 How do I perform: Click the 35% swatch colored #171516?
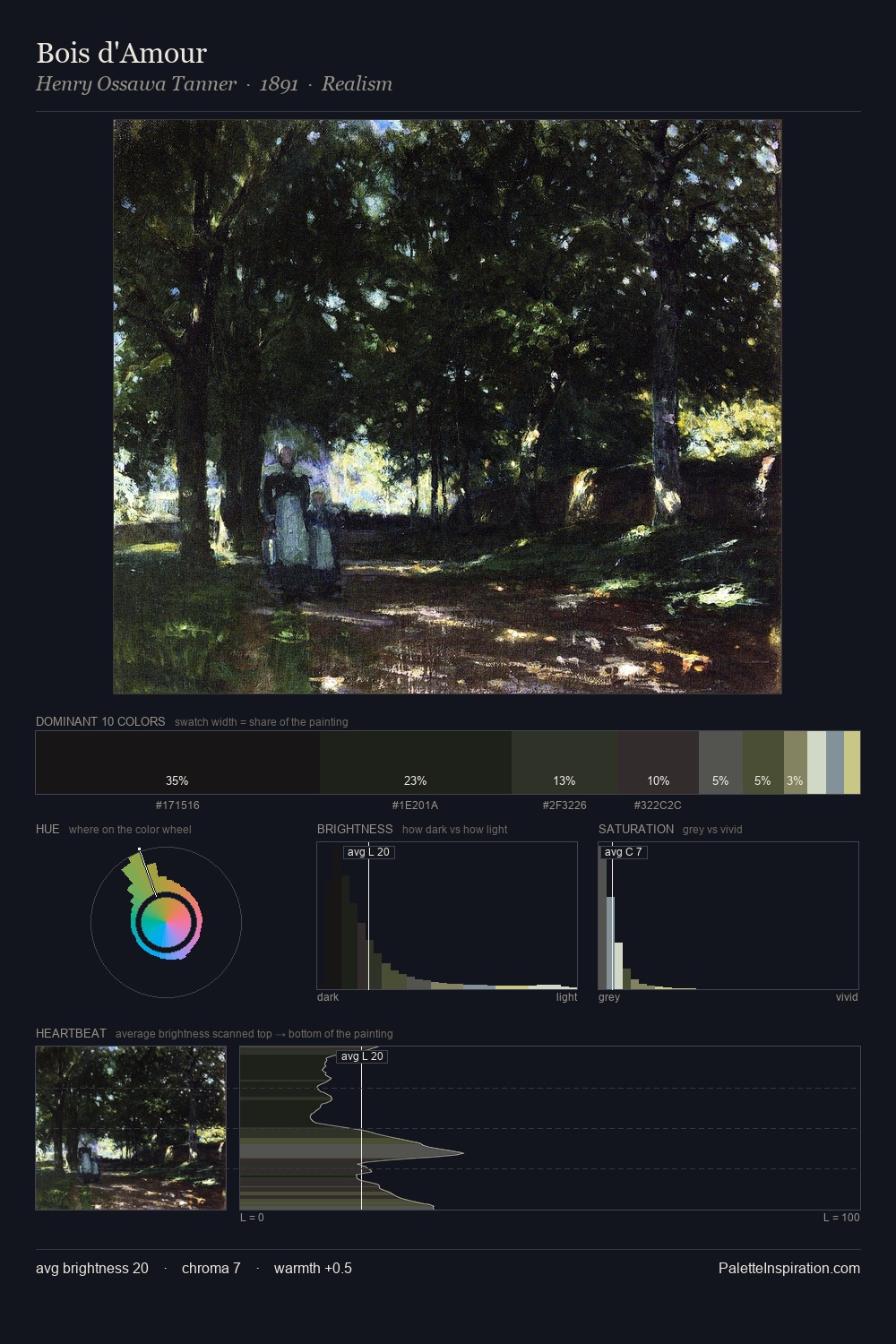point(177,762)
